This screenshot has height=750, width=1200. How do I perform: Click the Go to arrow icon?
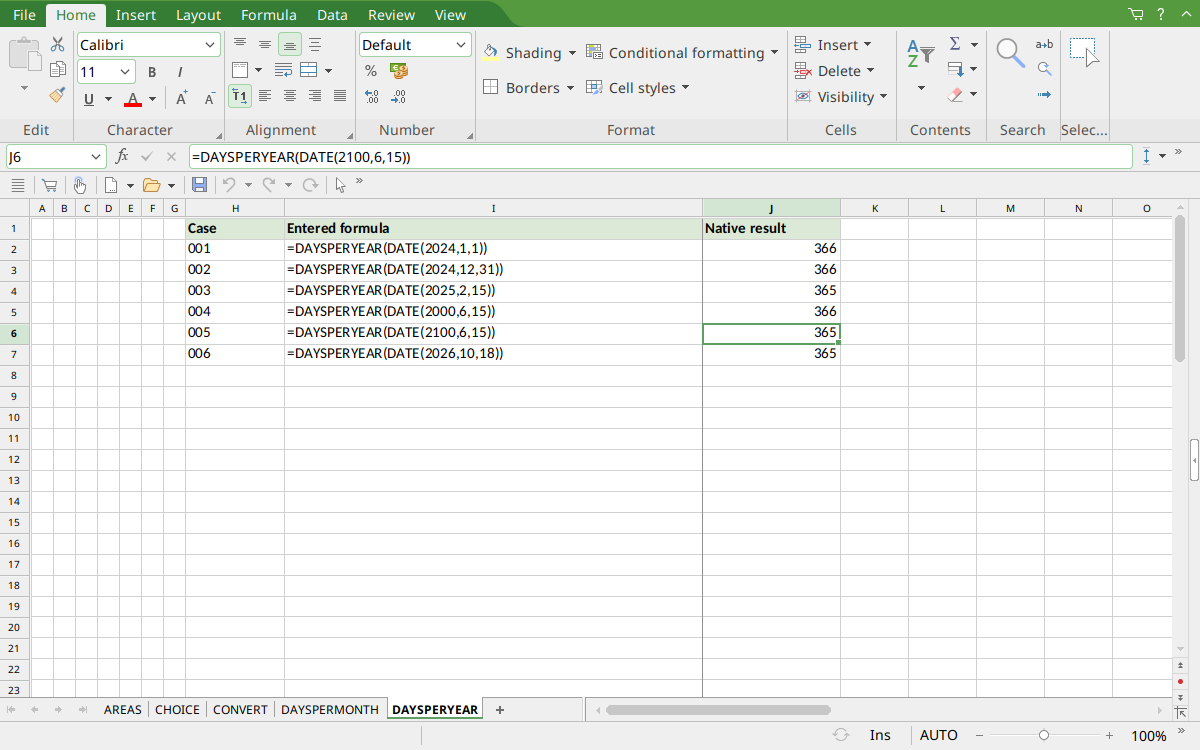coord(1044,95)
